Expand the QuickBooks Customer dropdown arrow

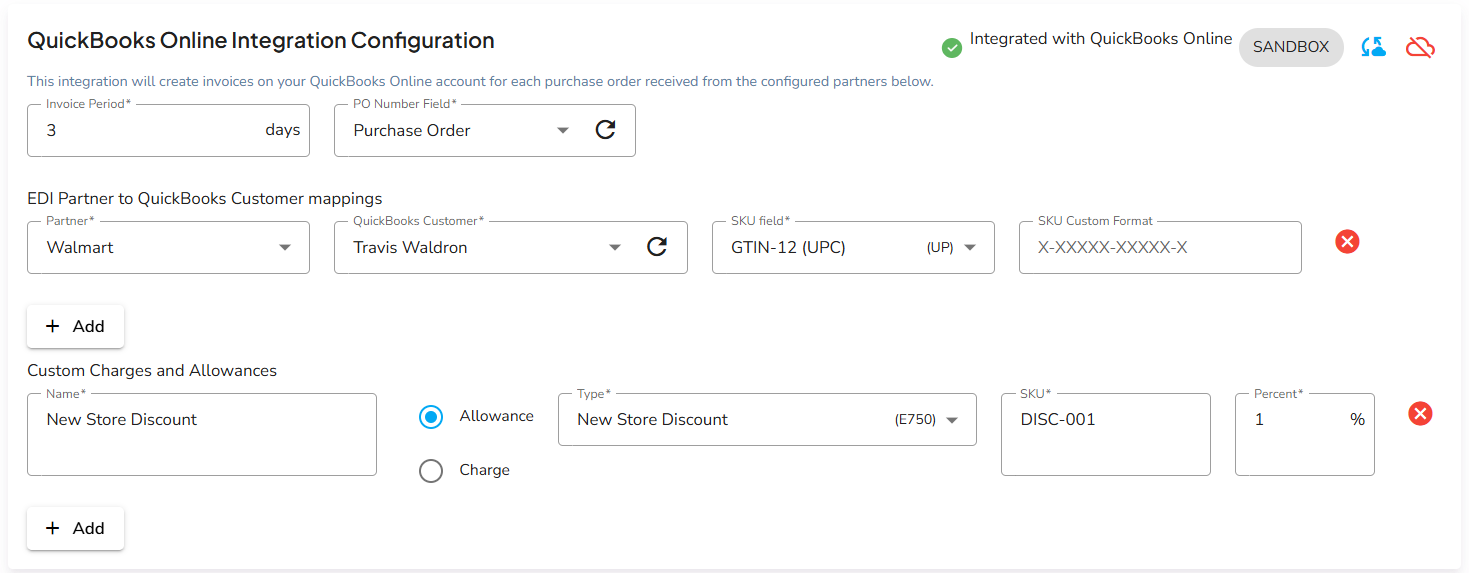615,247
